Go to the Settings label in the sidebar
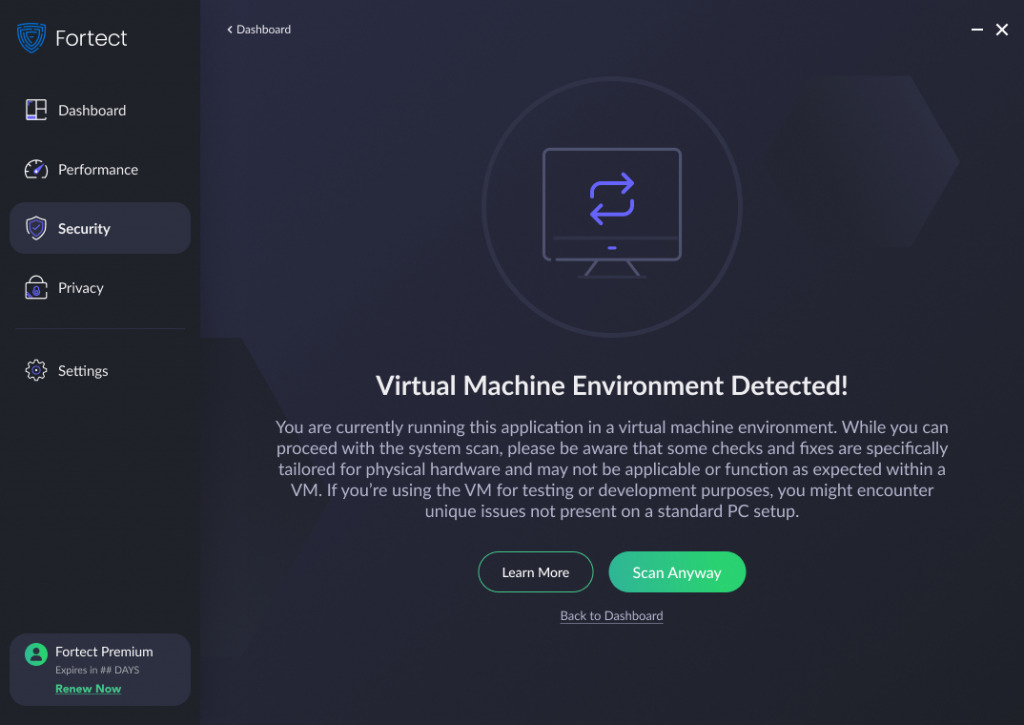Image resolution: width=1024 pixels, height=725 pixels. pos(83,371)
